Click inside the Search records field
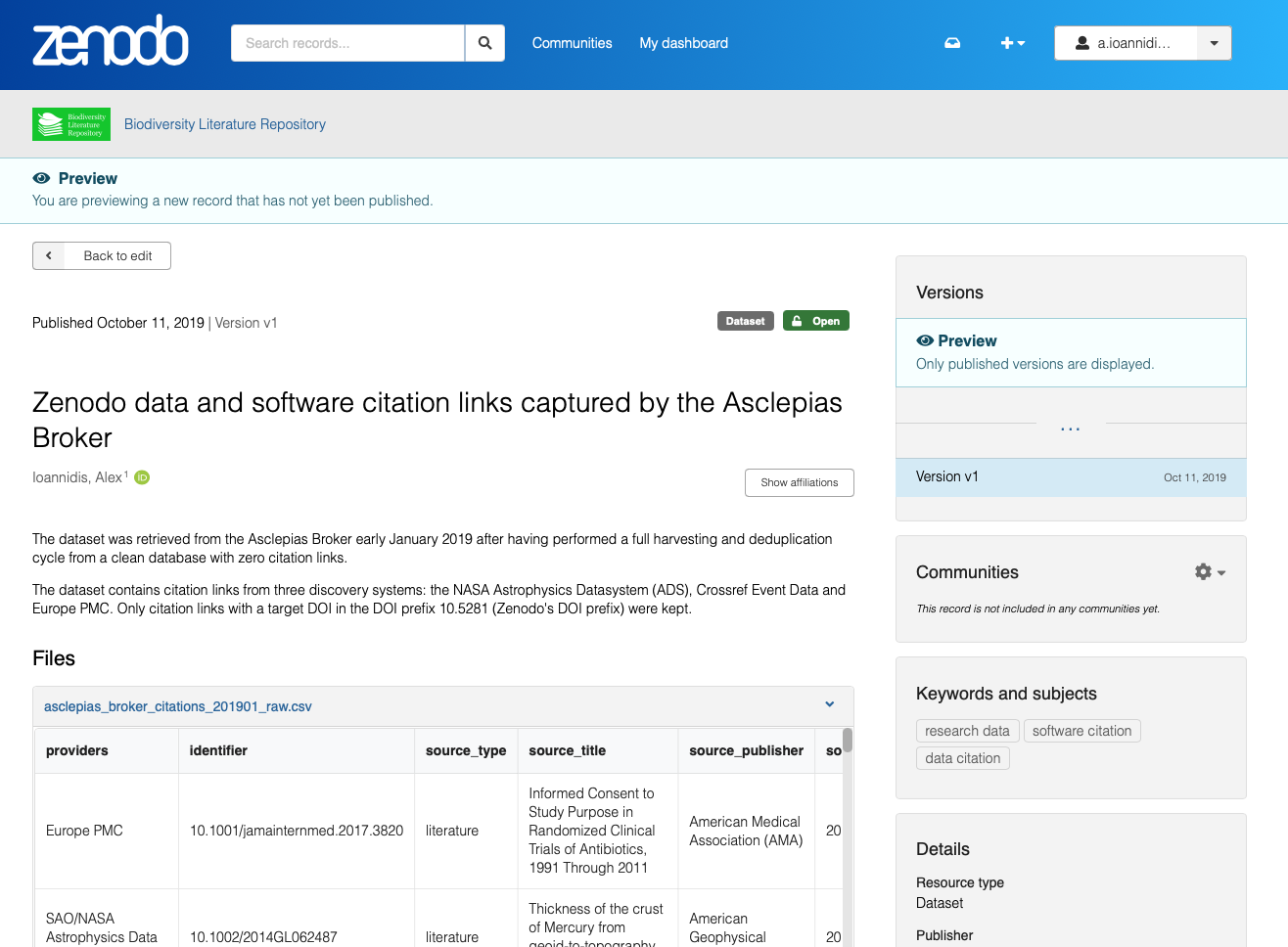Screen dimensions: 1288x947 347,43
